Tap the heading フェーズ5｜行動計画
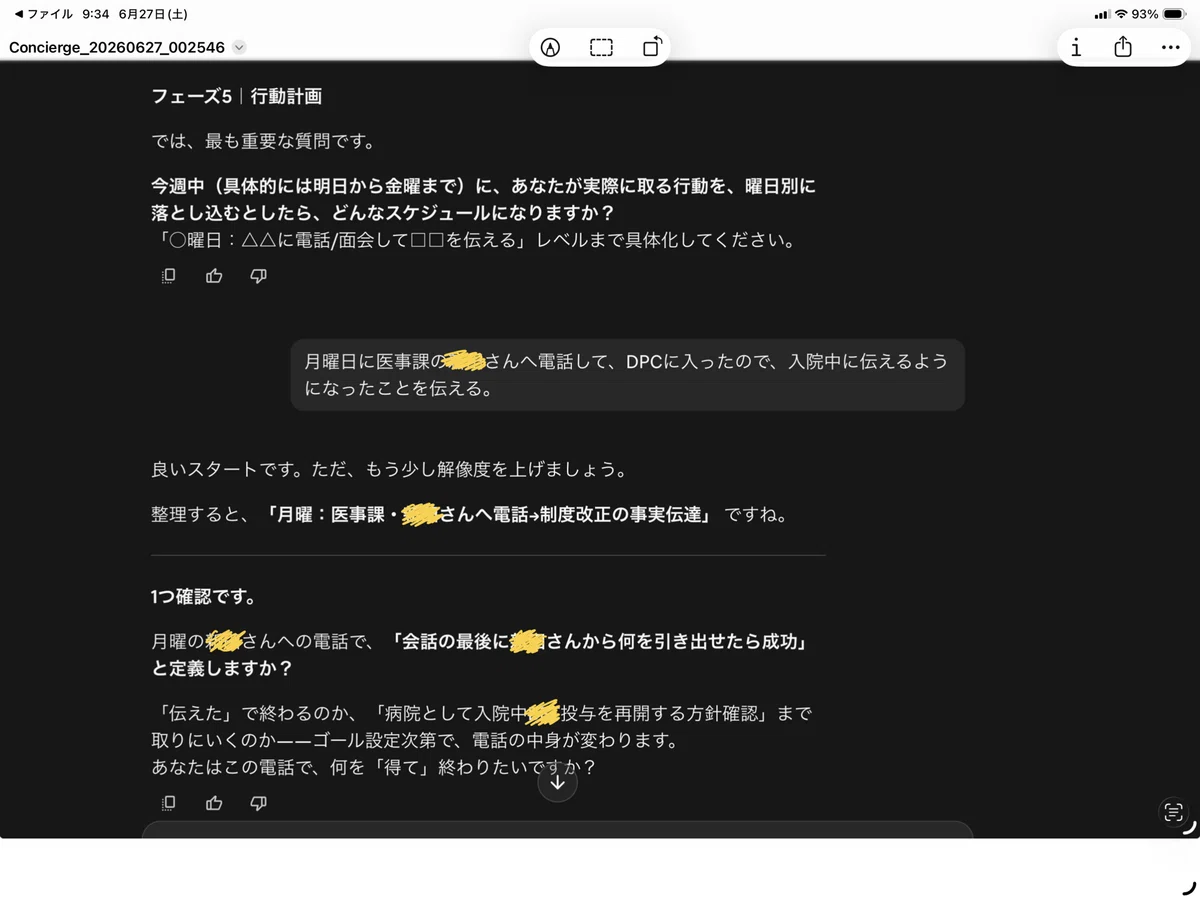Image resolution: width=1200 pixels, height=899 pixels. coord(236,97)
